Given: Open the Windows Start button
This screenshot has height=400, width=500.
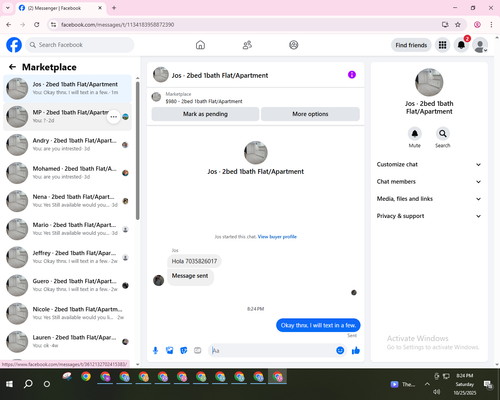Looking at the screenshot, I should click(x=9, y=384).
